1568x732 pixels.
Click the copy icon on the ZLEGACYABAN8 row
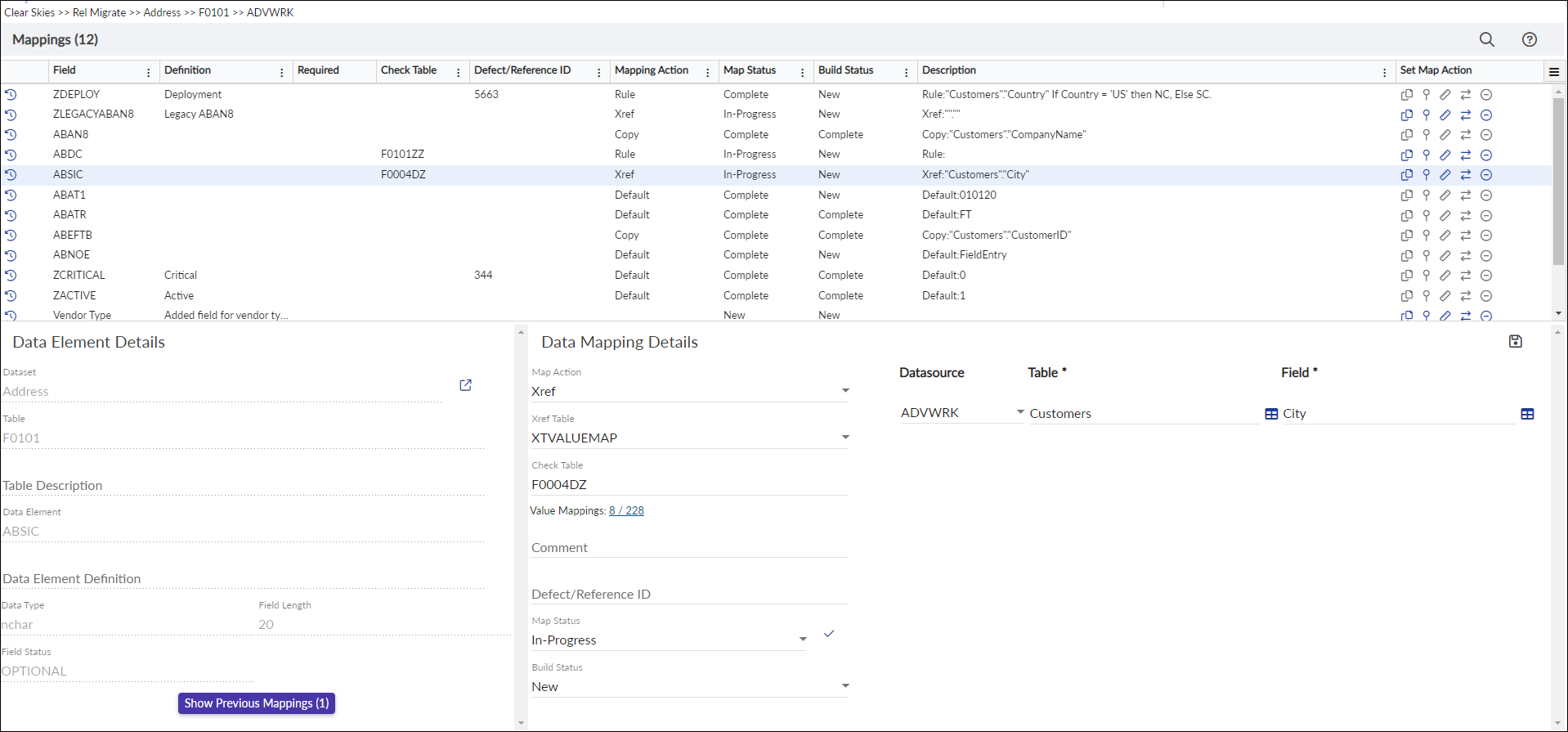[1406, 115]
